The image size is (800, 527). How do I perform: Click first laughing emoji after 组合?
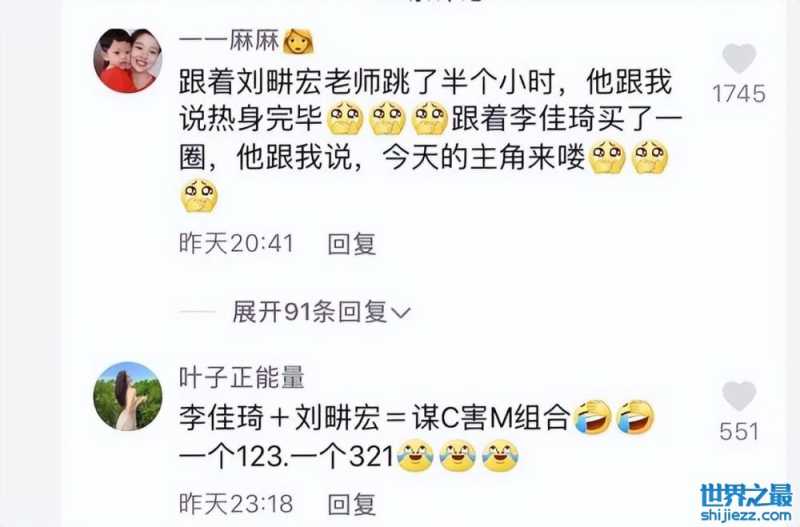click(592, 417)
